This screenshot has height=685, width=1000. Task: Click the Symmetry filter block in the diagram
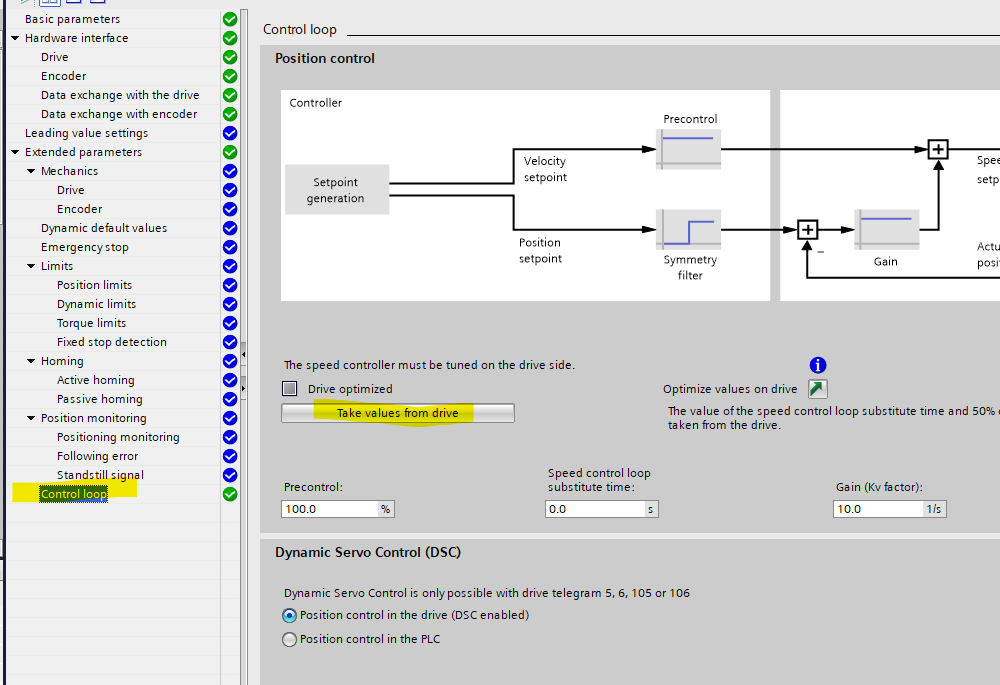(688, 230)
